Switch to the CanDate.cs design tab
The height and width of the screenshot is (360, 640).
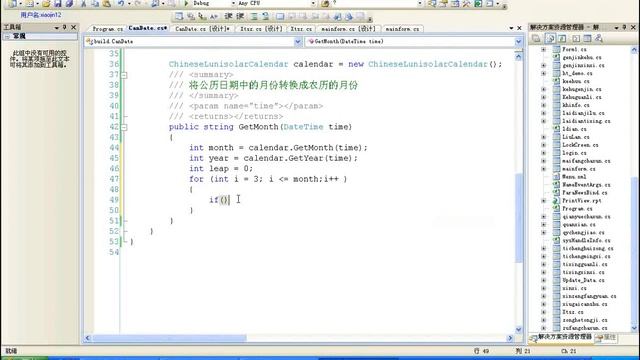pyautogui.click(x=202, y=29)
